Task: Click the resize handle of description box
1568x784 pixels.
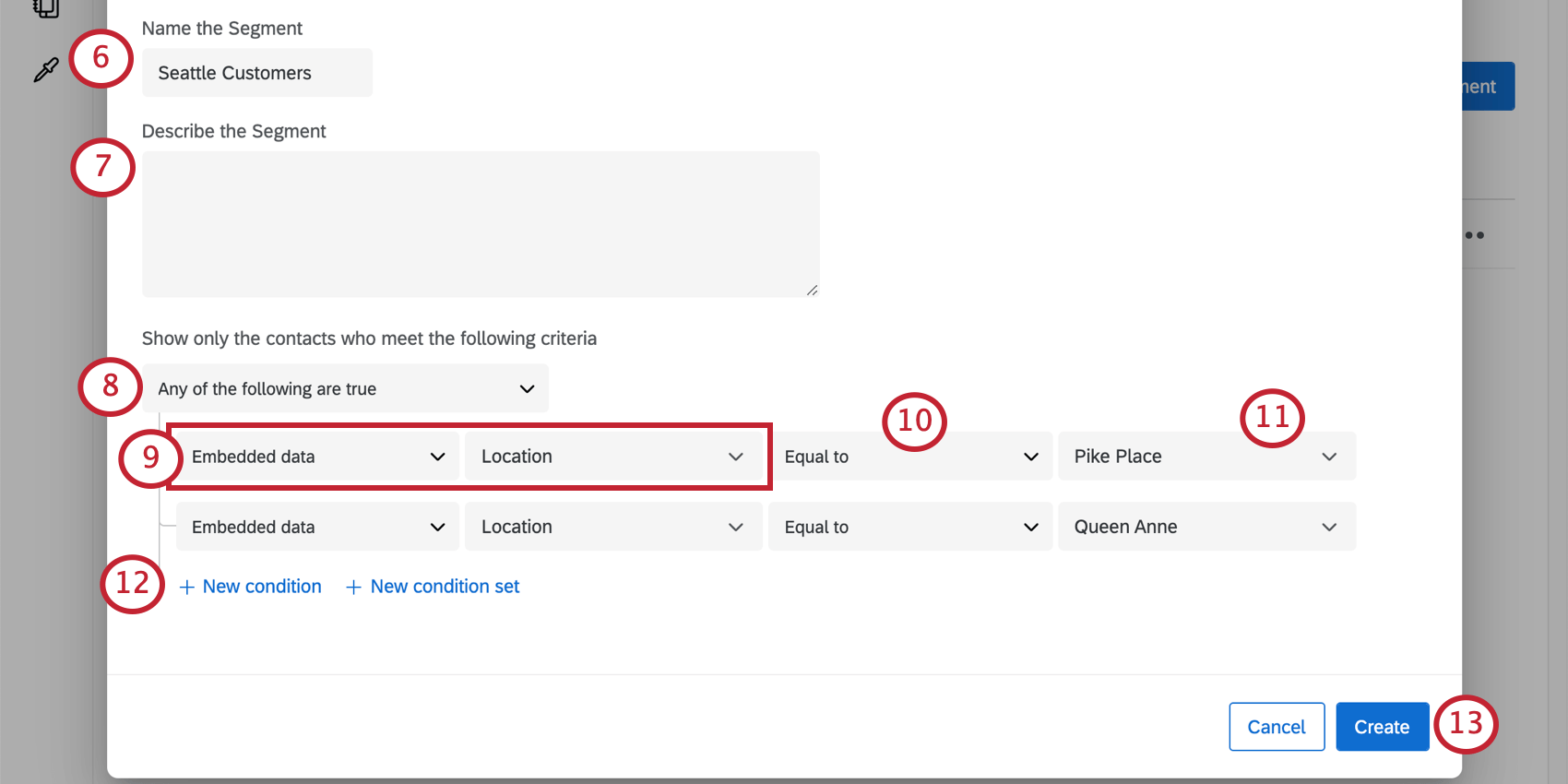Action: (x=812, y=290)
